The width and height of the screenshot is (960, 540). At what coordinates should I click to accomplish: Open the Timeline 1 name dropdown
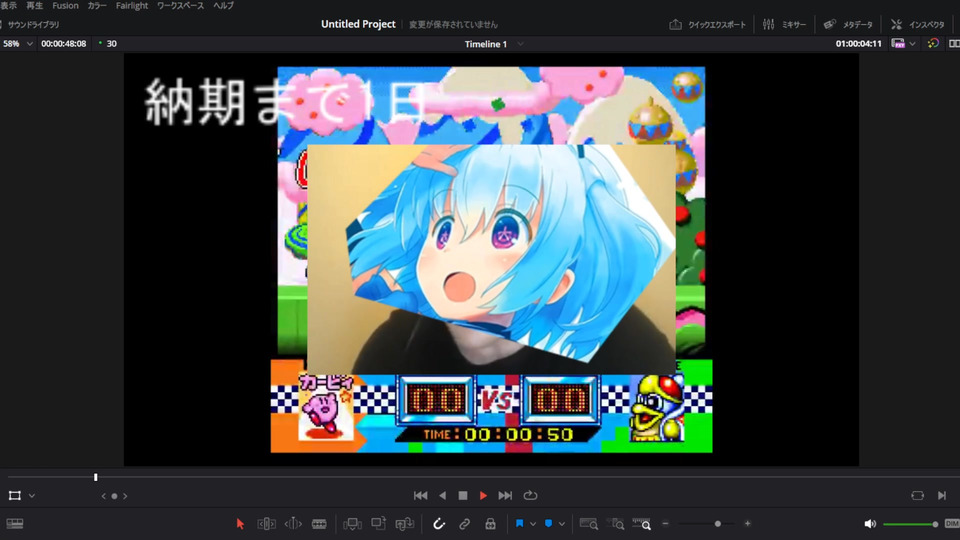click(520, 44)
